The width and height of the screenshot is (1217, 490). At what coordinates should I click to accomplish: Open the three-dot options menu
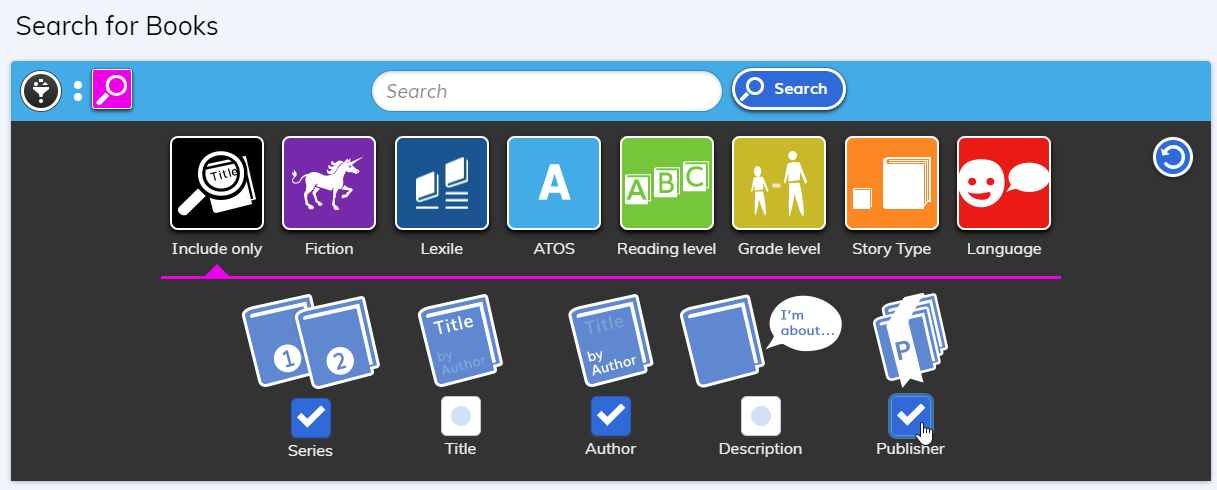(78, 91)
